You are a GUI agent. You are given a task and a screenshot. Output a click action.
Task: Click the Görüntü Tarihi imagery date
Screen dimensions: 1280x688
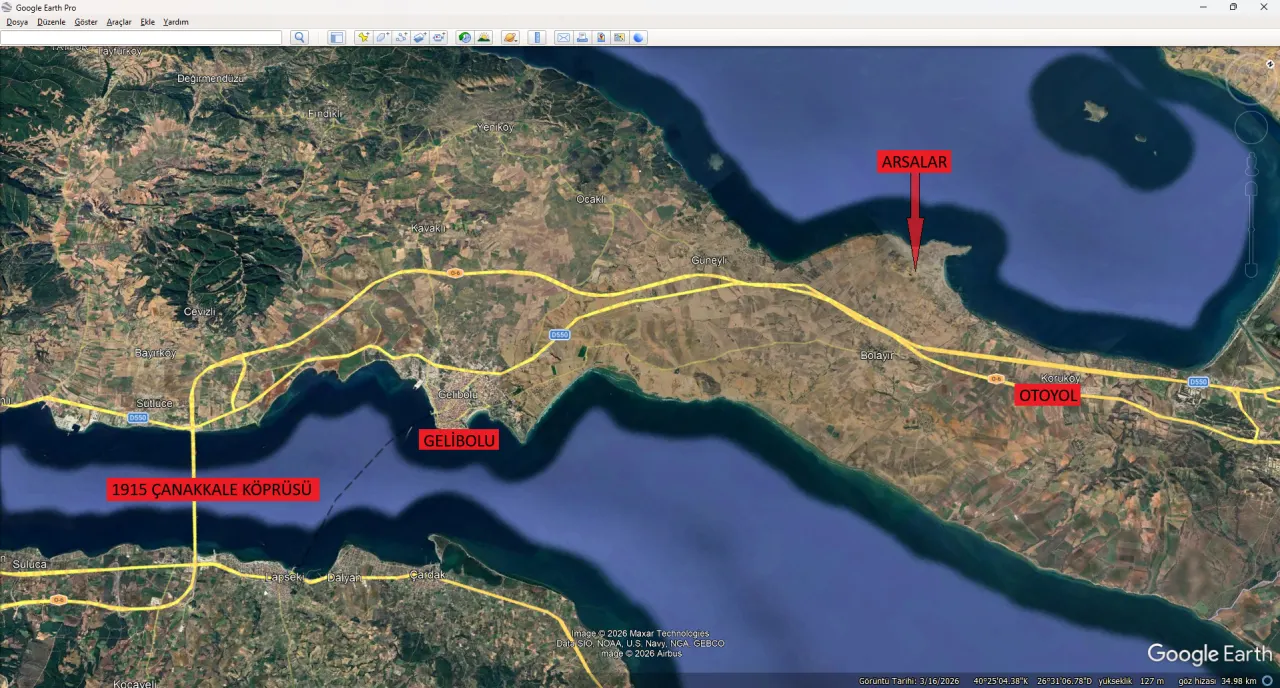909,681
